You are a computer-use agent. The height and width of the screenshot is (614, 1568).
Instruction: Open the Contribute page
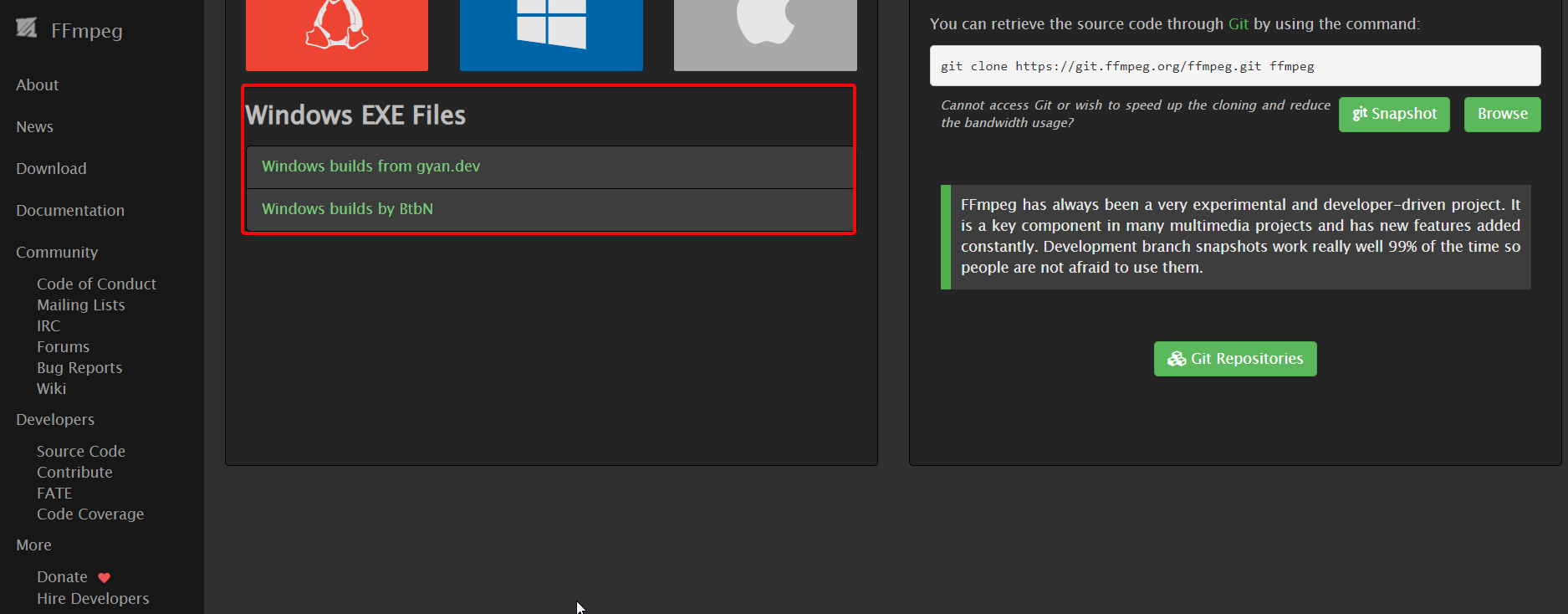(74, 473)
